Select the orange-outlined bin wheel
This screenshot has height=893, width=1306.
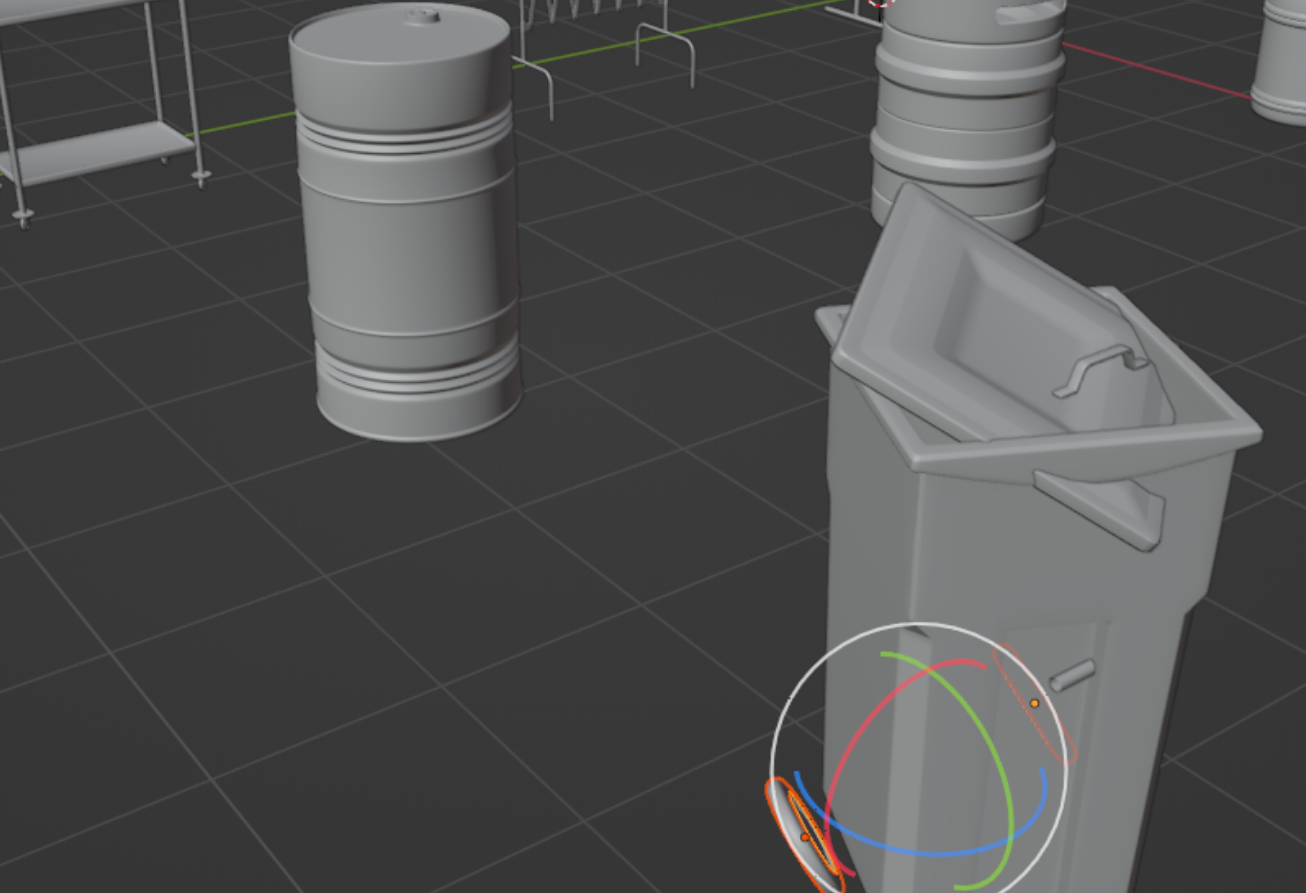tap(803, 835)
